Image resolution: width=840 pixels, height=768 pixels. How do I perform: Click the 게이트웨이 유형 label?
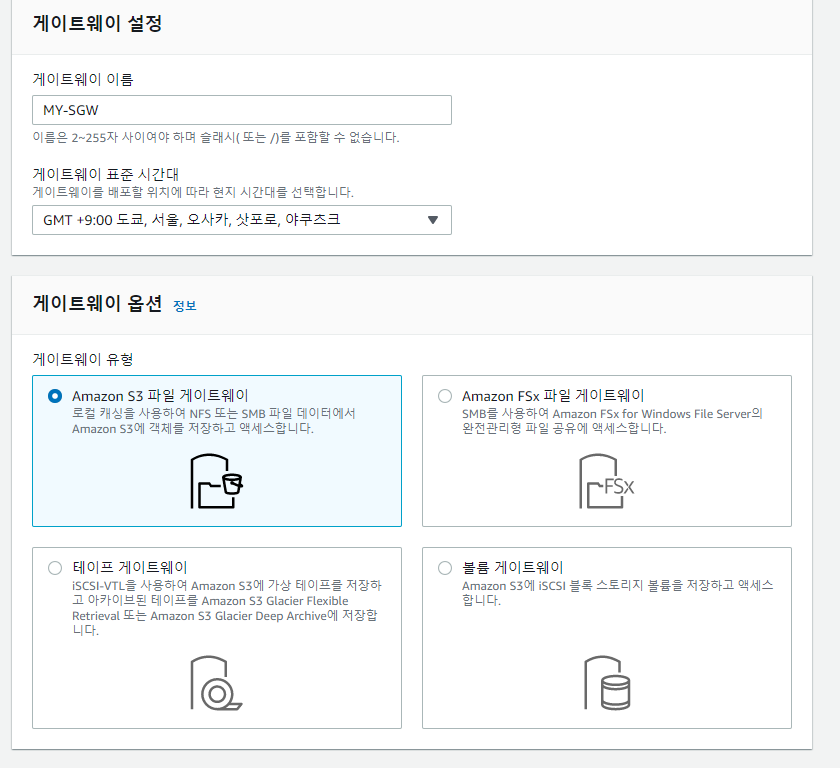pos(83,359)
